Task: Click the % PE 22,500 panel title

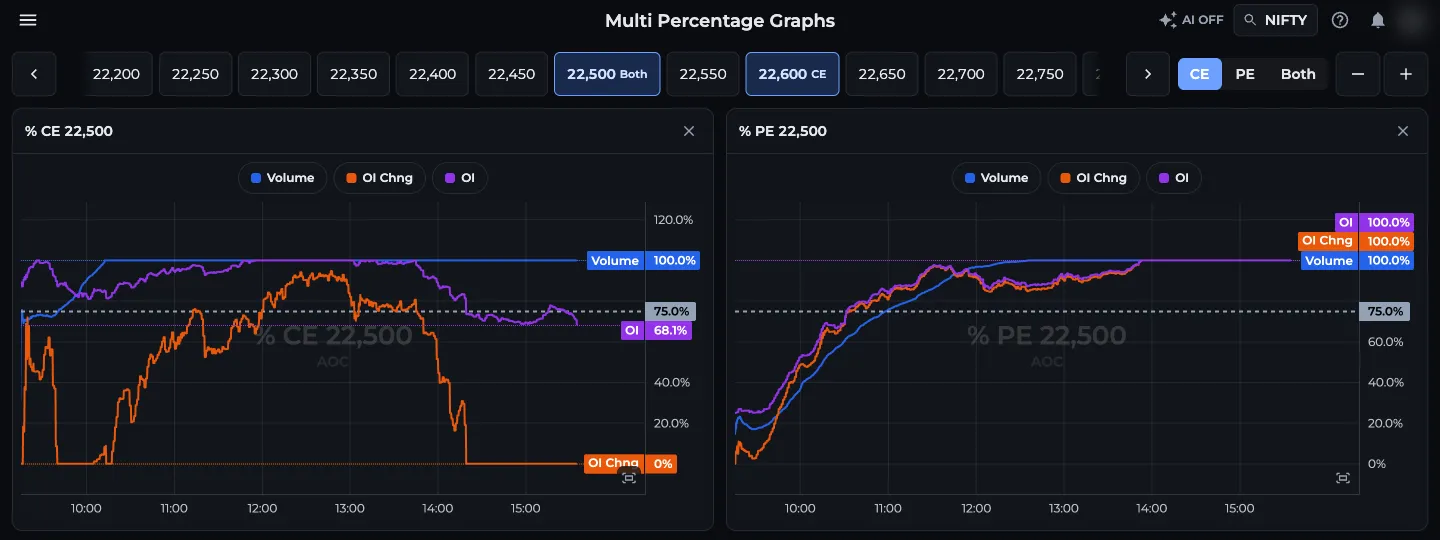Action: 783,131
